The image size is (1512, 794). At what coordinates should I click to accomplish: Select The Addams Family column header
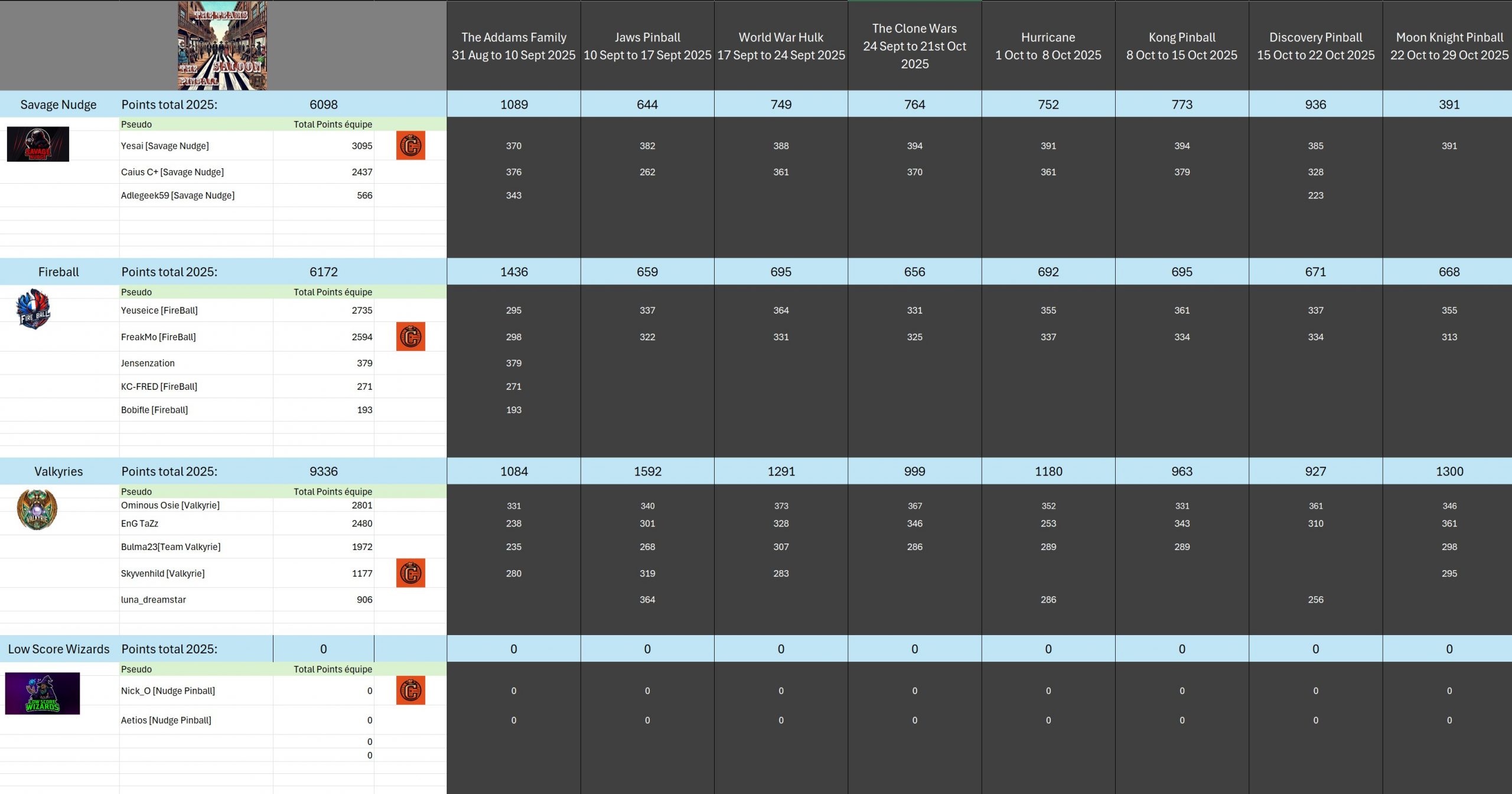pyautogui.click(x=513, y=46)
